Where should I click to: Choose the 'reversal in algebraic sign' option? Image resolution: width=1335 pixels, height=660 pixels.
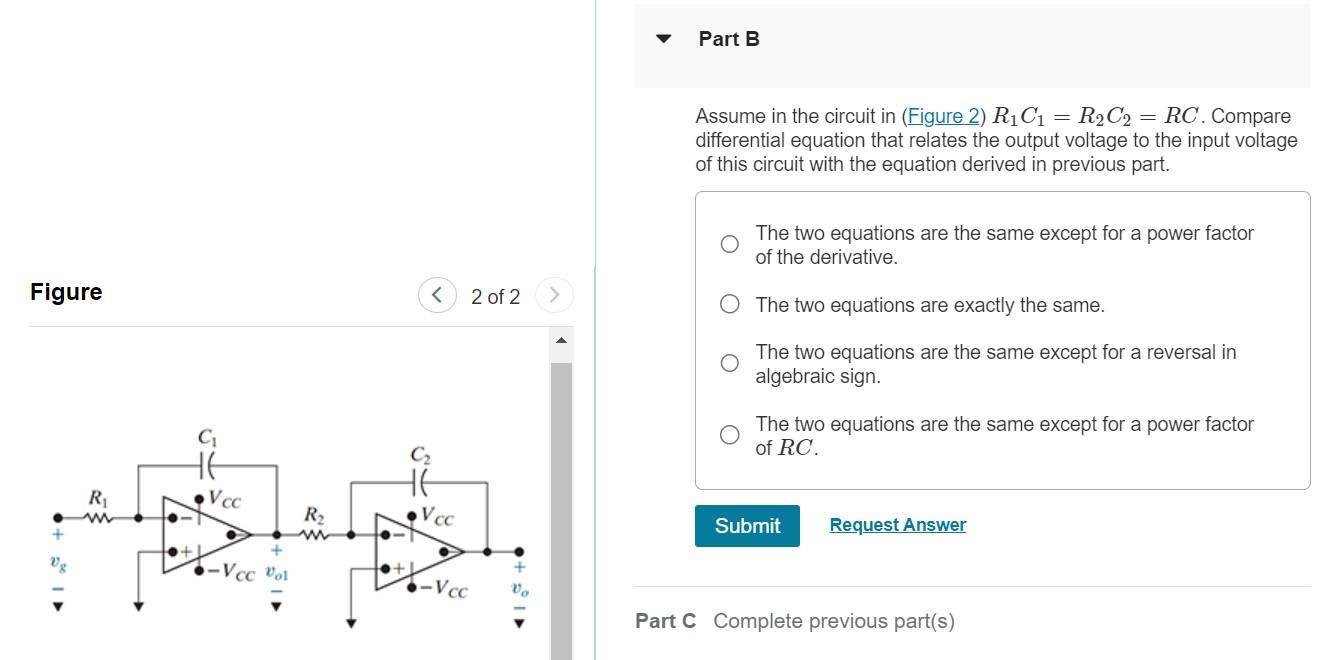click(x=729, y=364)
